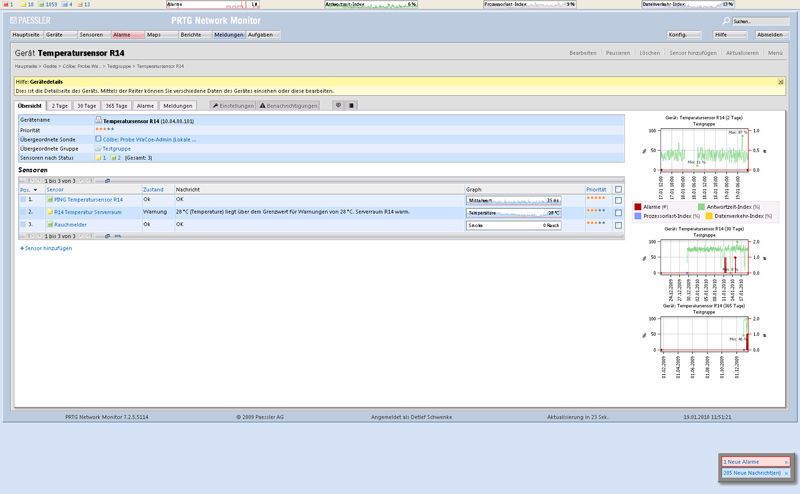Close the yellow Gerätedetails help box
This screenshot has width=800, height=494.
coord(778,81)
